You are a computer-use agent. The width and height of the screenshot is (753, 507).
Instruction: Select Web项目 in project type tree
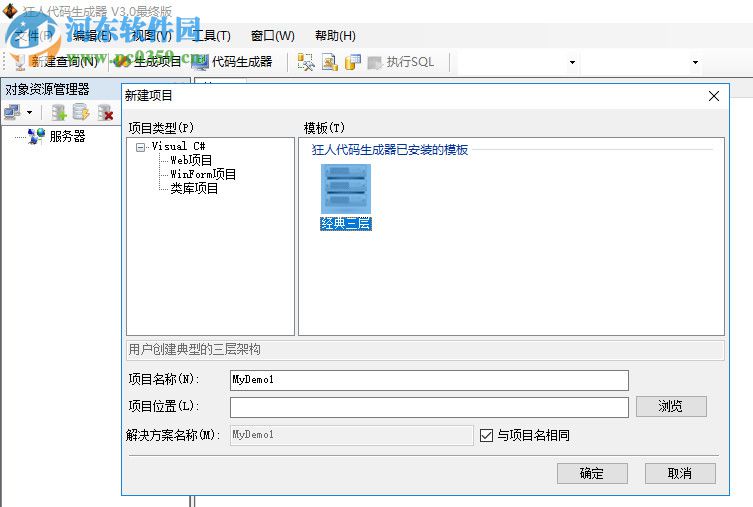click(x=191, y=160)
